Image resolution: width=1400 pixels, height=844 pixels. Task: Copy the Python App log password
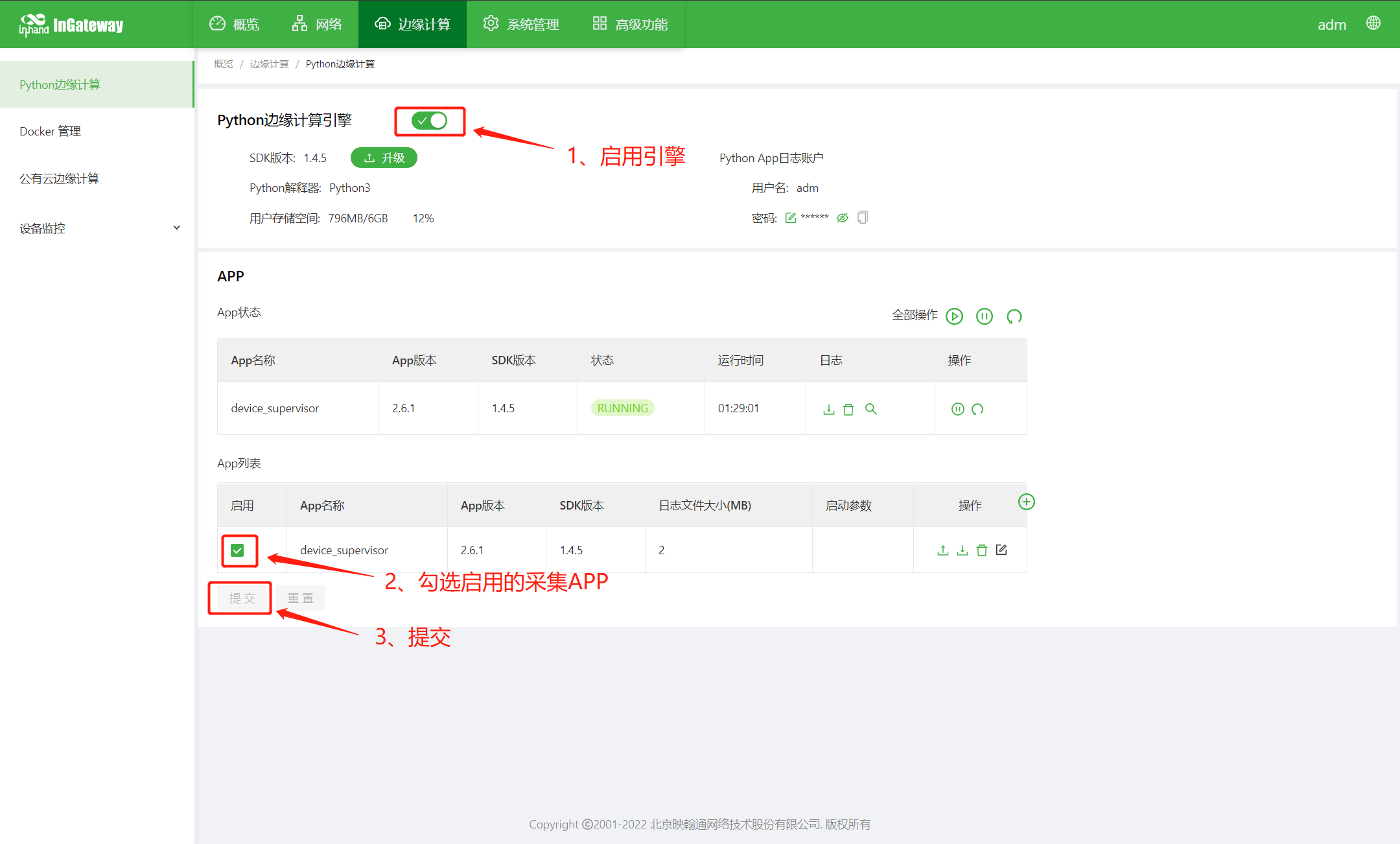point(862,218)
